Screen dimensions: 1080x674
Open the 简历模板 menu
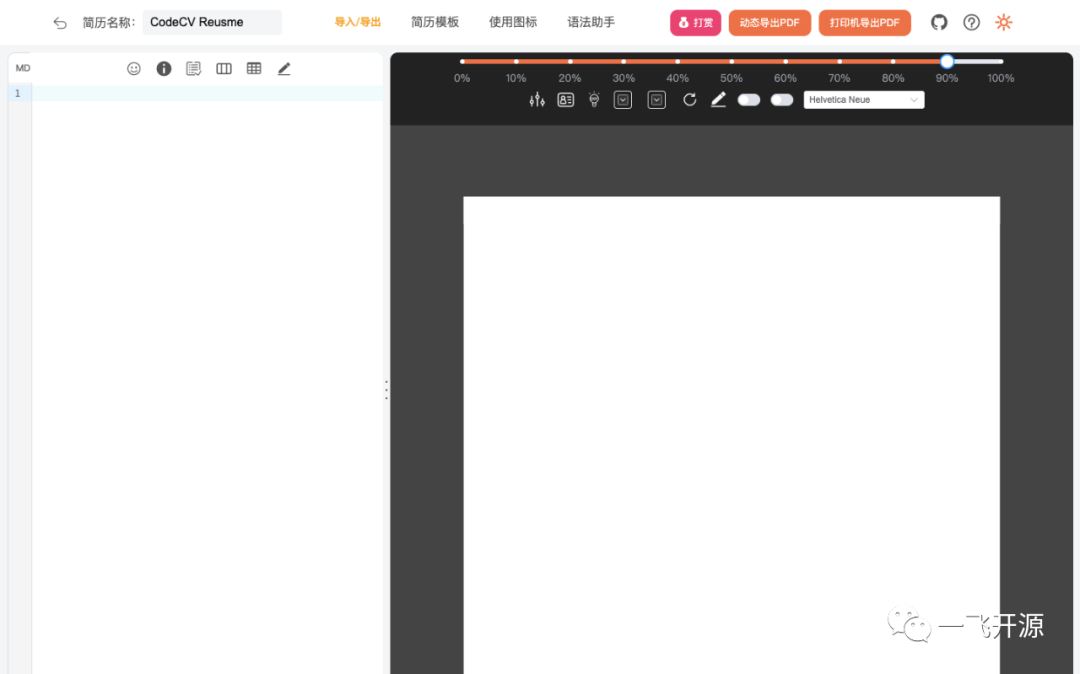pyautogui.click(x=435, y=22)
